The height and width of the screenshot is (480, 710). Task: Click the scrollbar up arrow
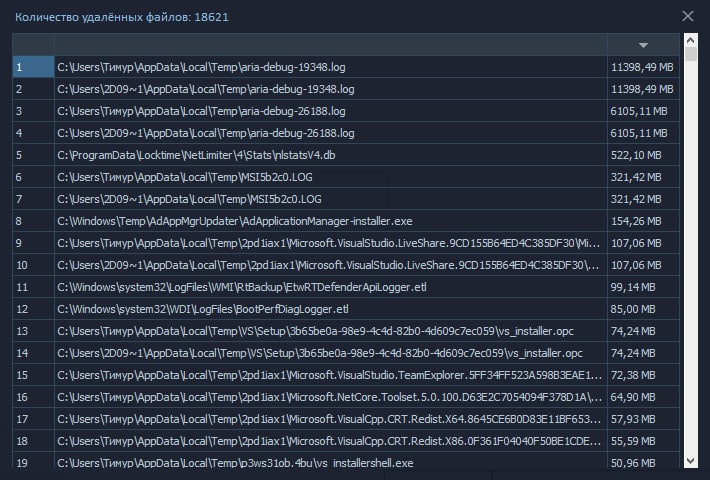(691, 40)
